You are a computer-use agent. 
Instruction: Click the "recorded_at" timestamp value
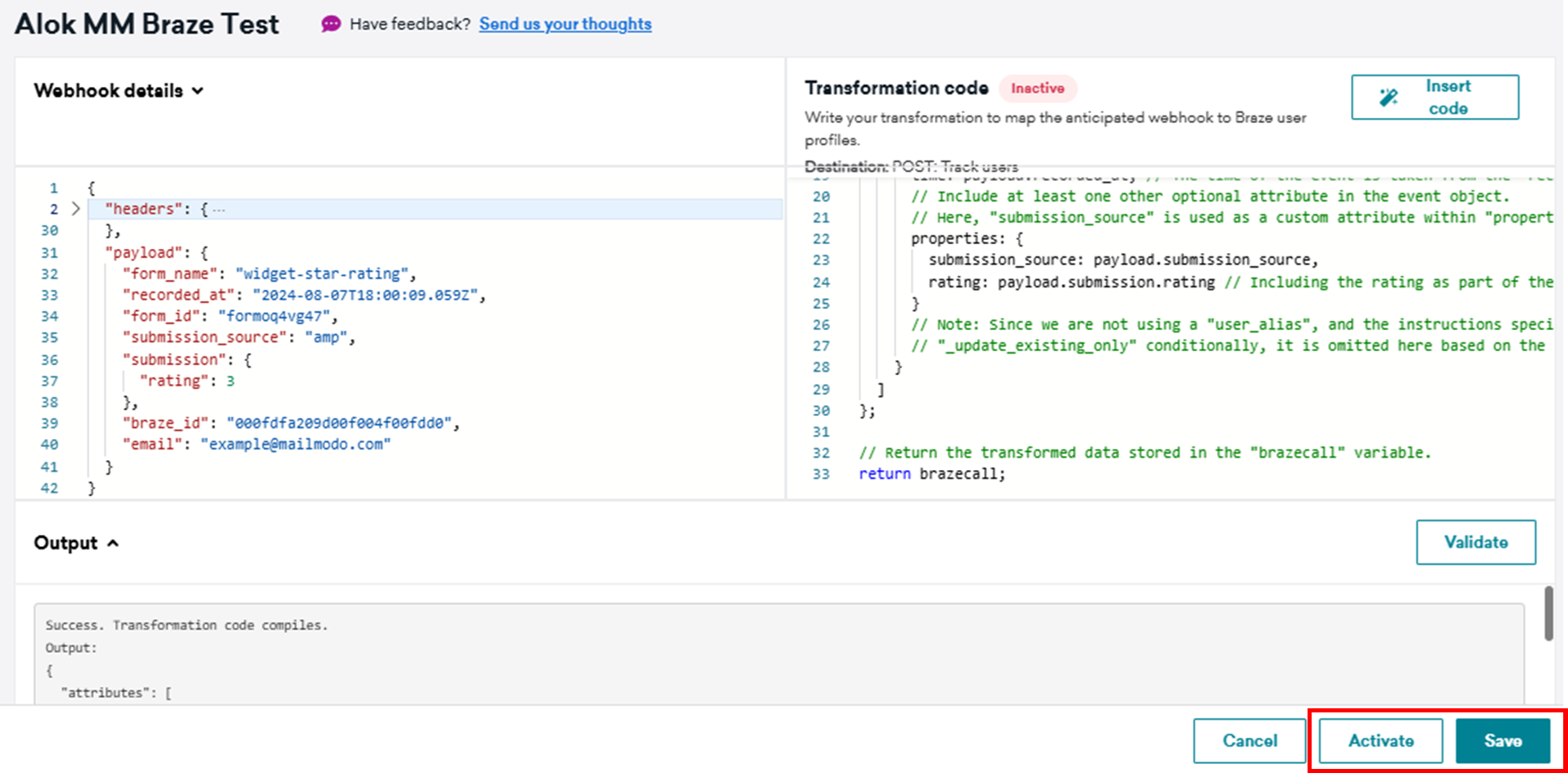[365, 295]
